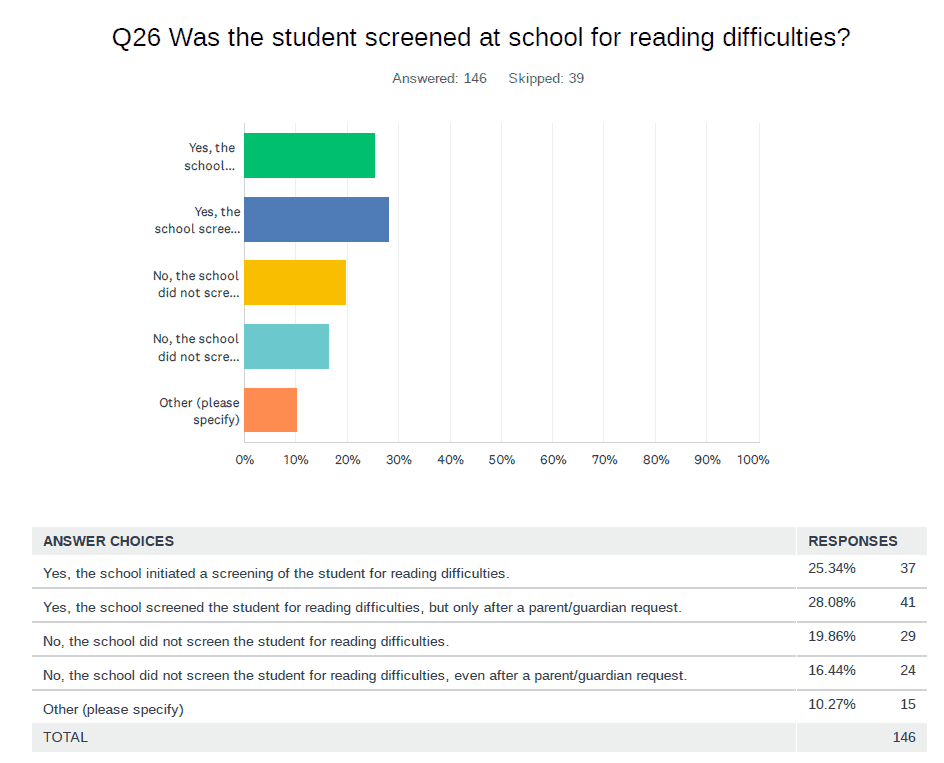Click the Q26 question title

click(483, 39)
